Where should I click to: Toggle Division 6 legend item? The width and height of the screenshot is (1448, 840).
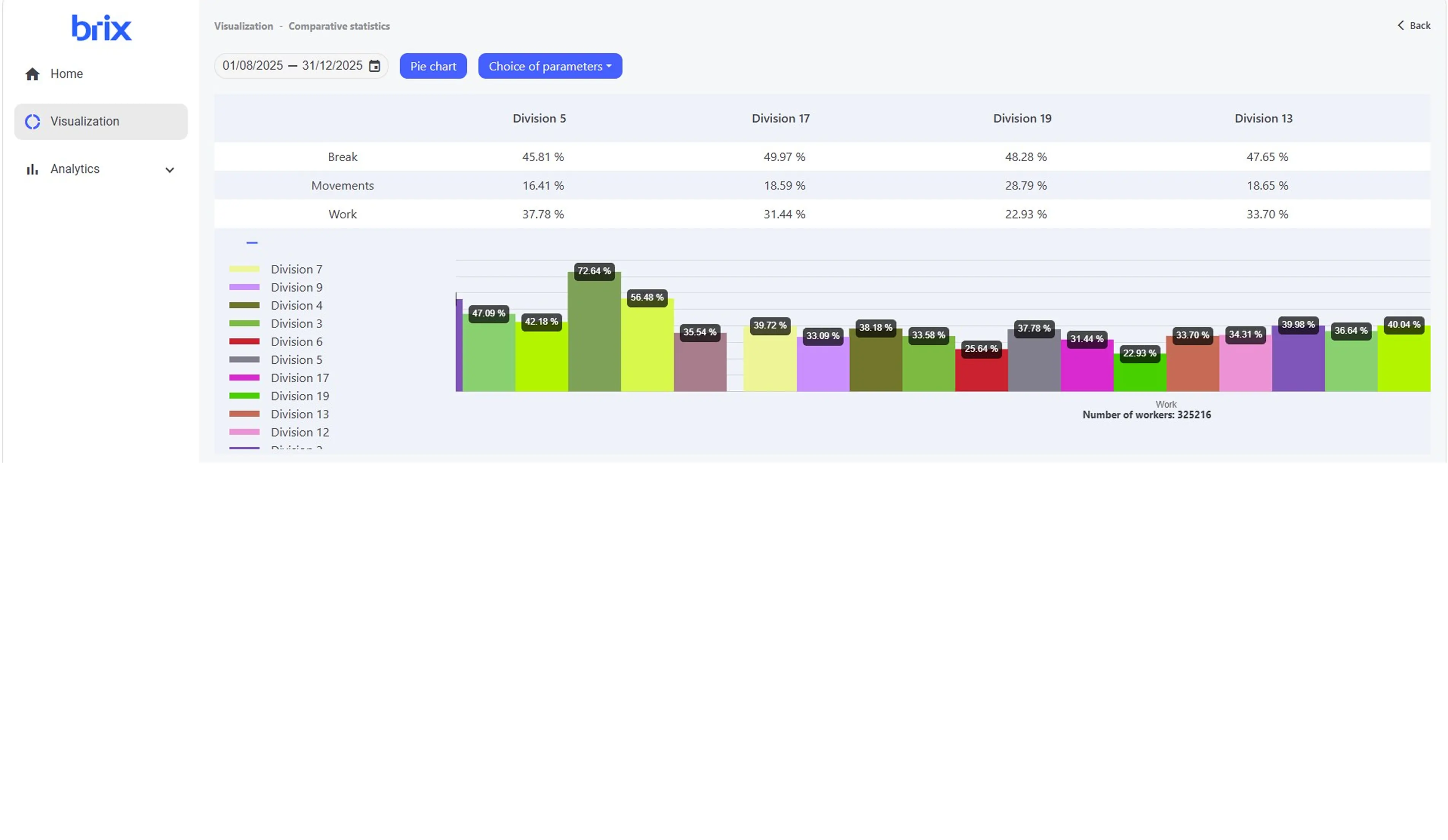[x=276, y=341]
